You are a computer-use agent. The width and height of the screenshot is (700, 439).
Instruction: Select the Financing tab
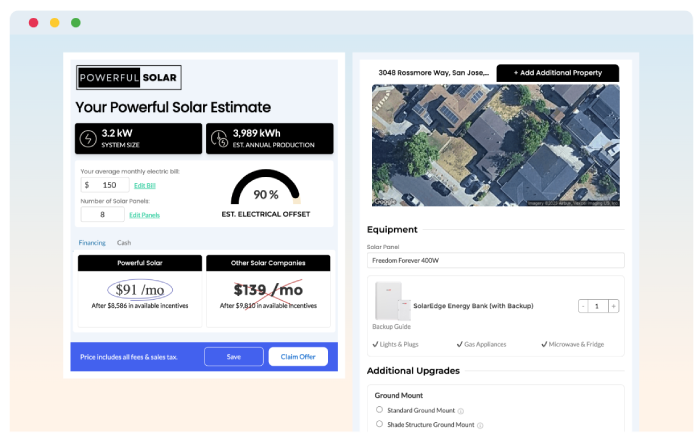(92, 243)
